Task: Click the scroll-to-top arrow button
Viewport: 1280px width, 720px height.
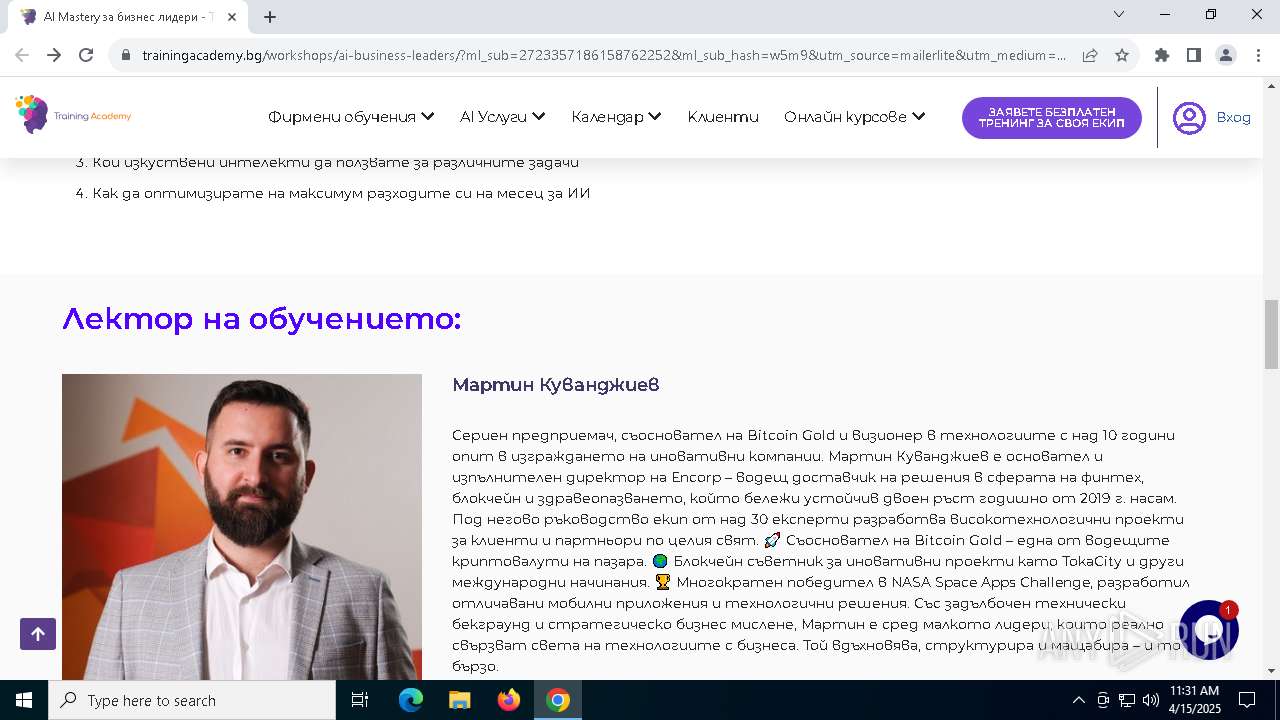Action: click(x=38, y=634)
